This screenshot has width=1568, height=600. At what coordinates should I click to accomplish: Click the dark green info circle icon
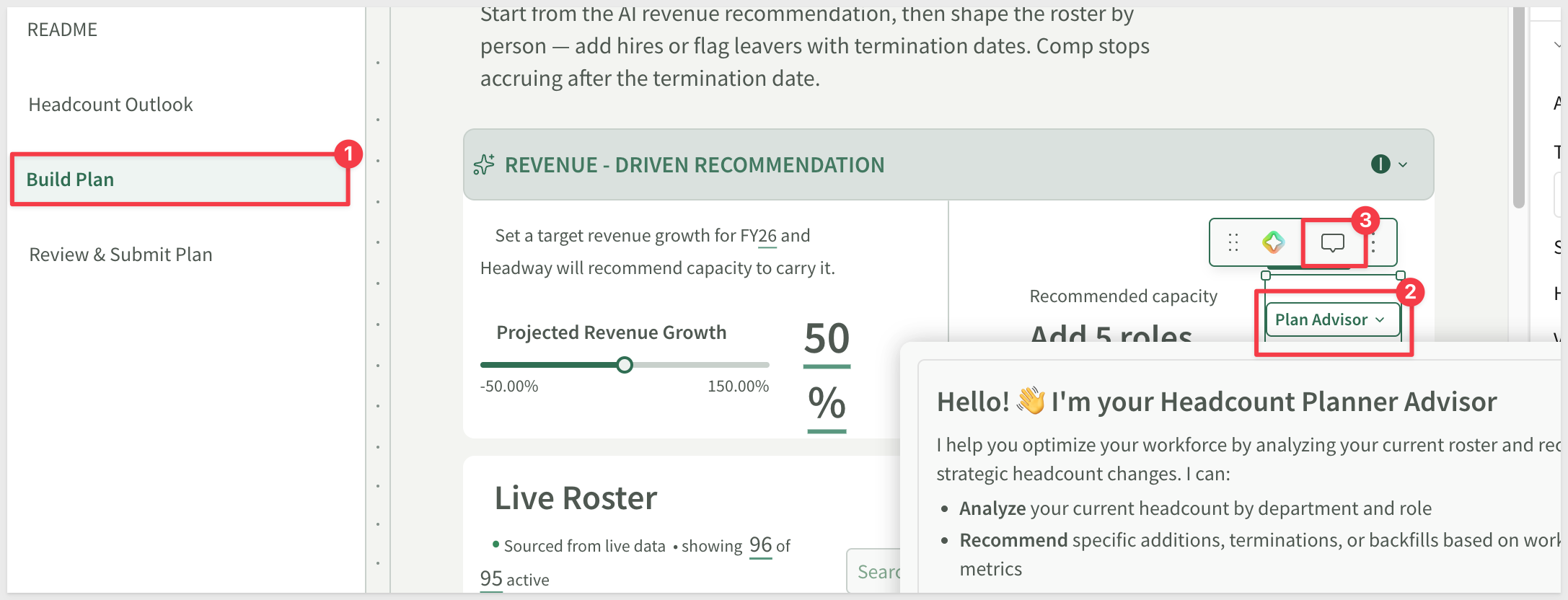[x=1380, y=164]
